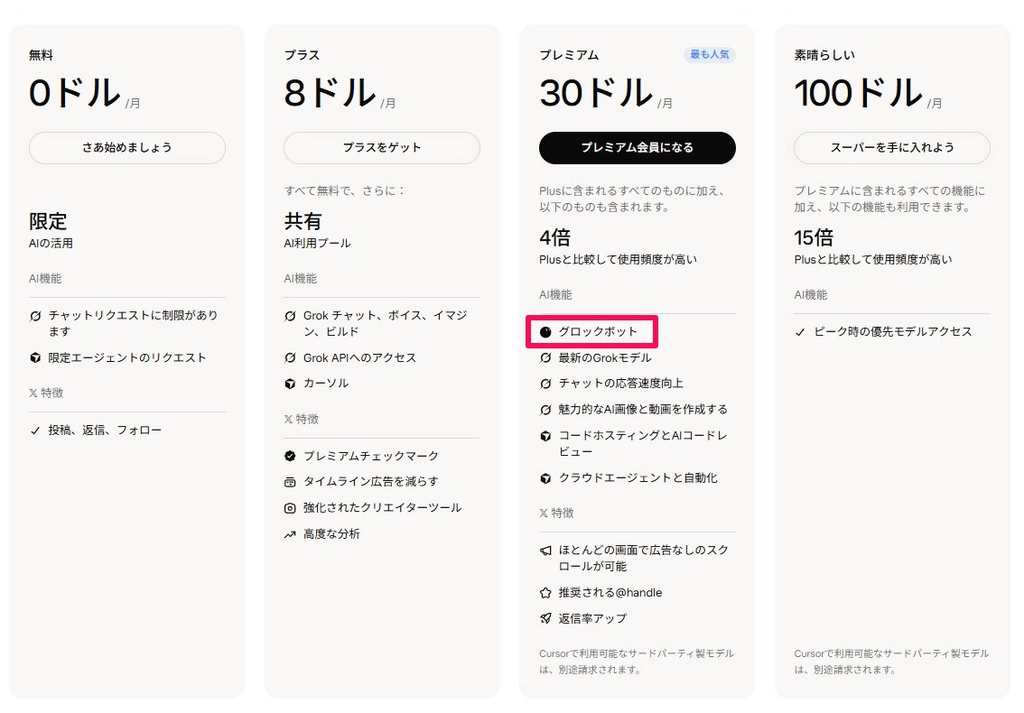1024x713 pixels.
Task: Click the 0ドル price on the free plan
Action: (x=75, y=92)
